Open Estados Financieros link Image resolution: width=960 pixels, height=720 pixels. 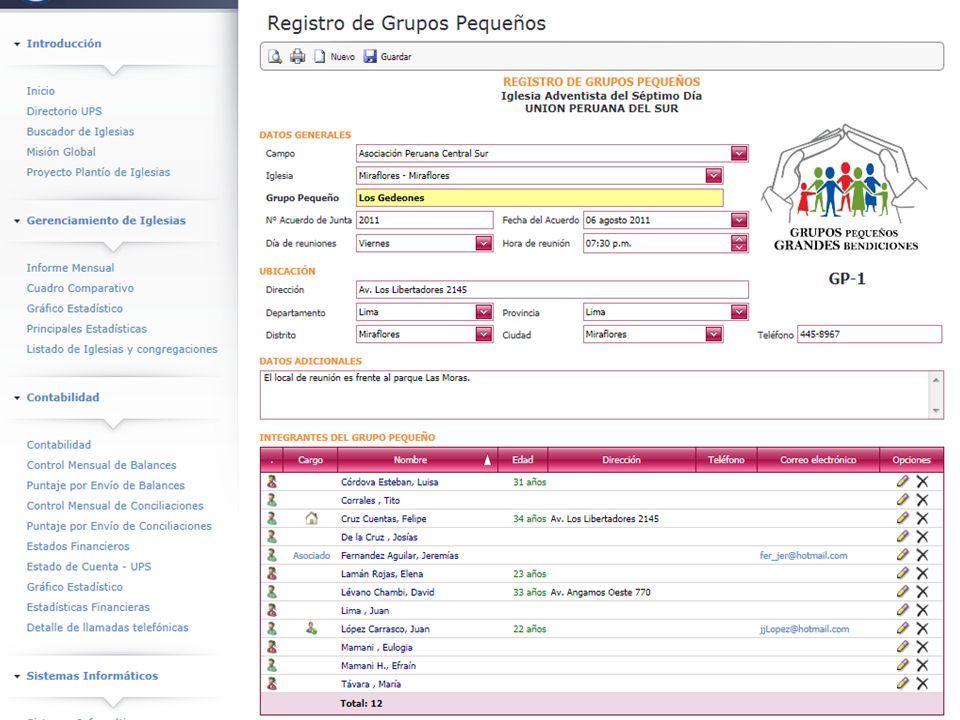(78, 546)
